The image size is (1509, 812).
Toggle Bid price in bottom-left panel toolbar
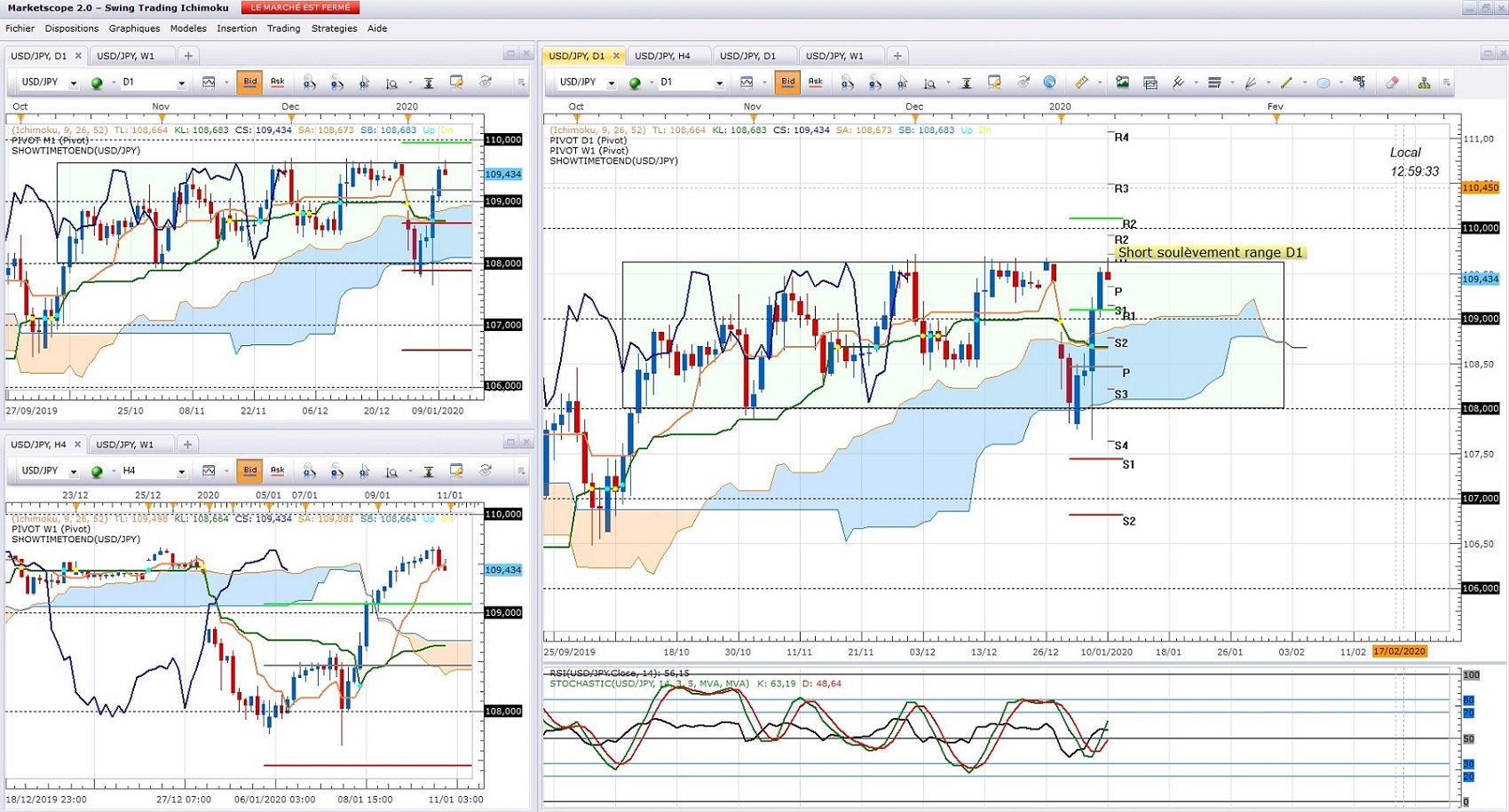pyautogui.click(x=250, y=471)
